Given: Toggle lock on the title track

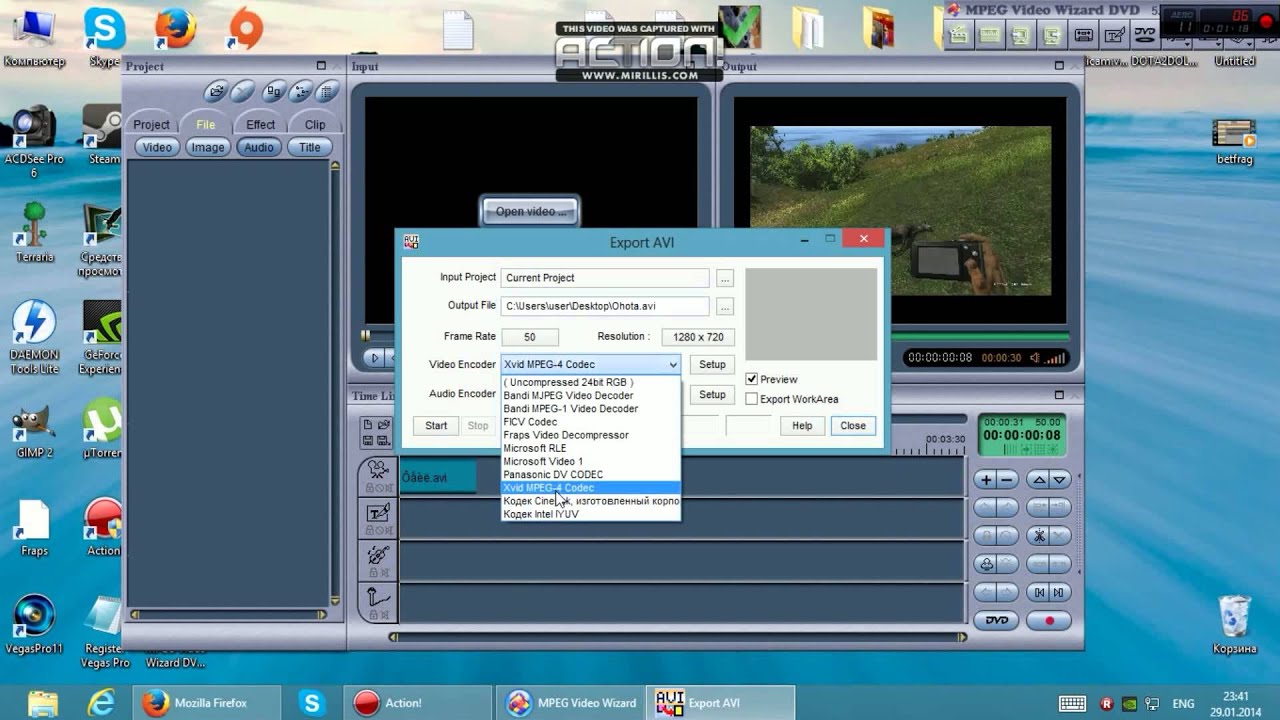Looking at the screenshot, I should pos(372,531).
